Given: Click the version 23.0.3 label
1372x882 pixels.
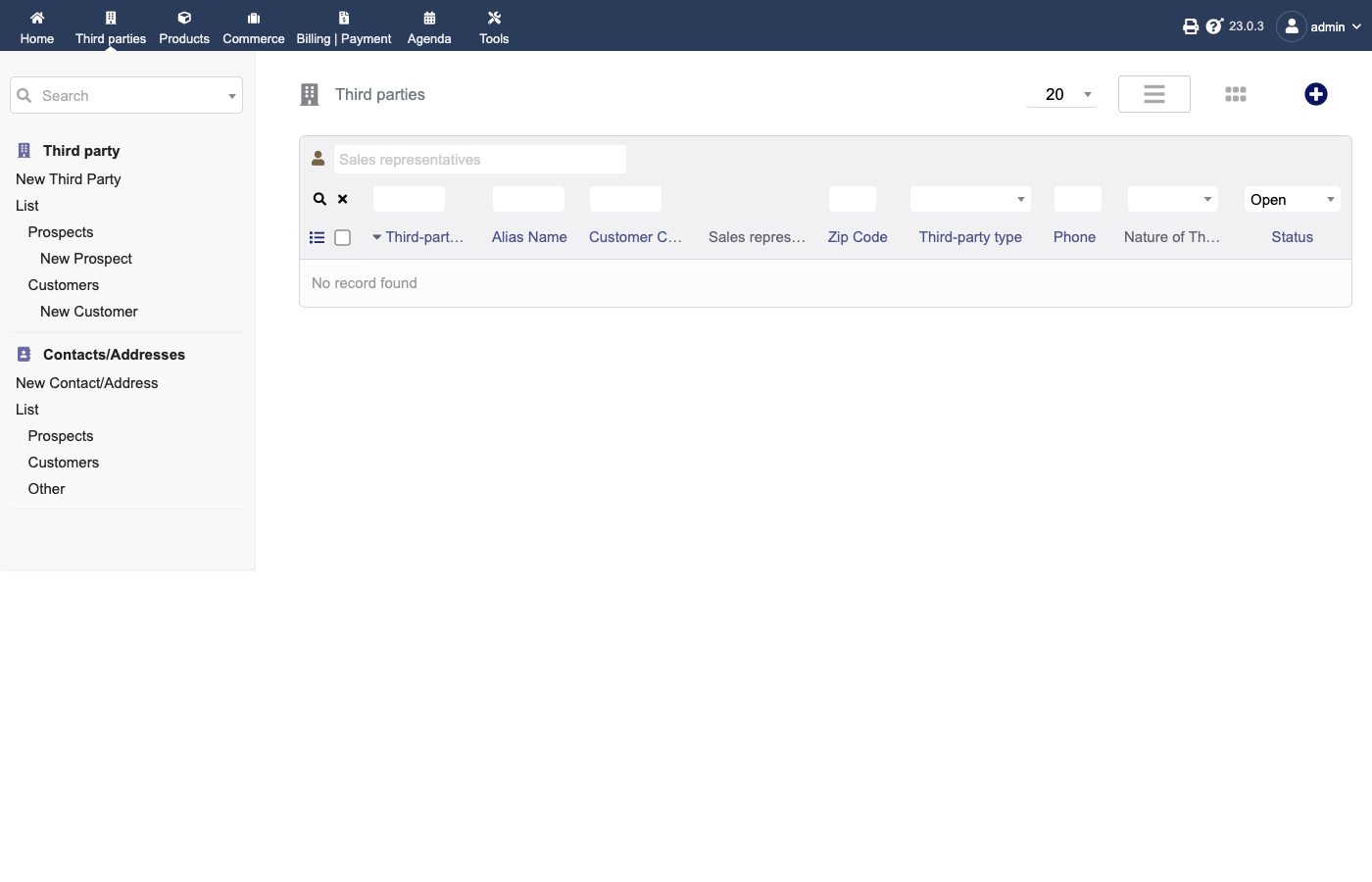Looking at the screenshot, I should pos(1247,26).
